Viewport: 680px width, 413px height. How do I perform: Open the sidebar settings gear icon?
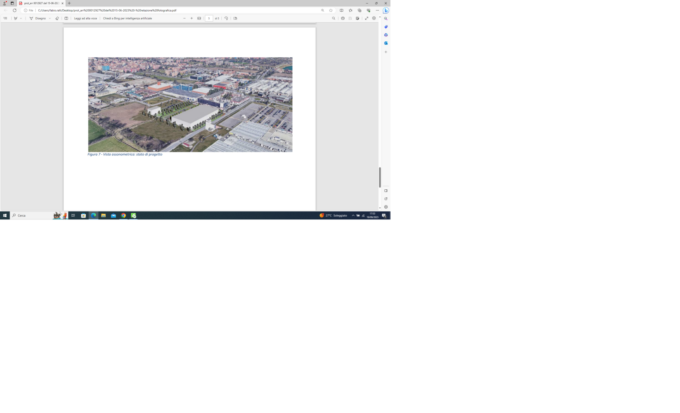click(x=386, y=207)
